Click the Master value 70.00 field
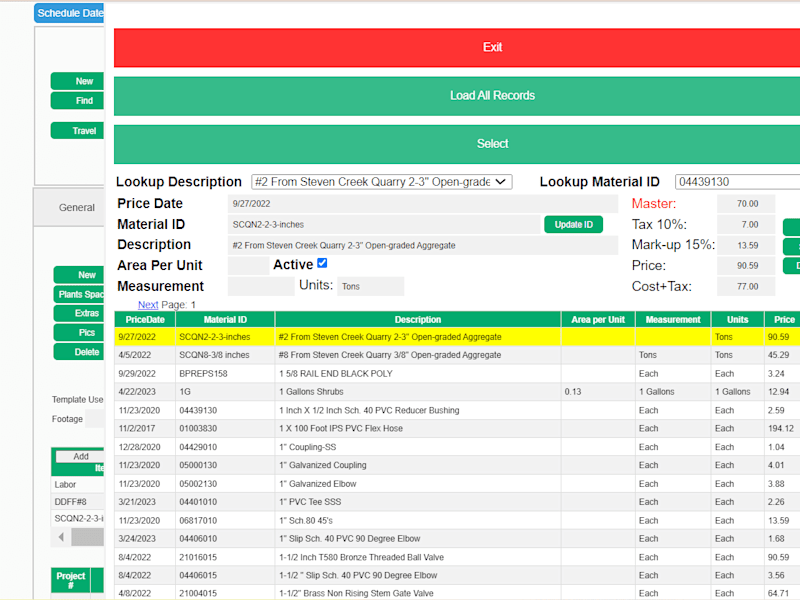Screen dimensions: 800x600 point(746,204)
